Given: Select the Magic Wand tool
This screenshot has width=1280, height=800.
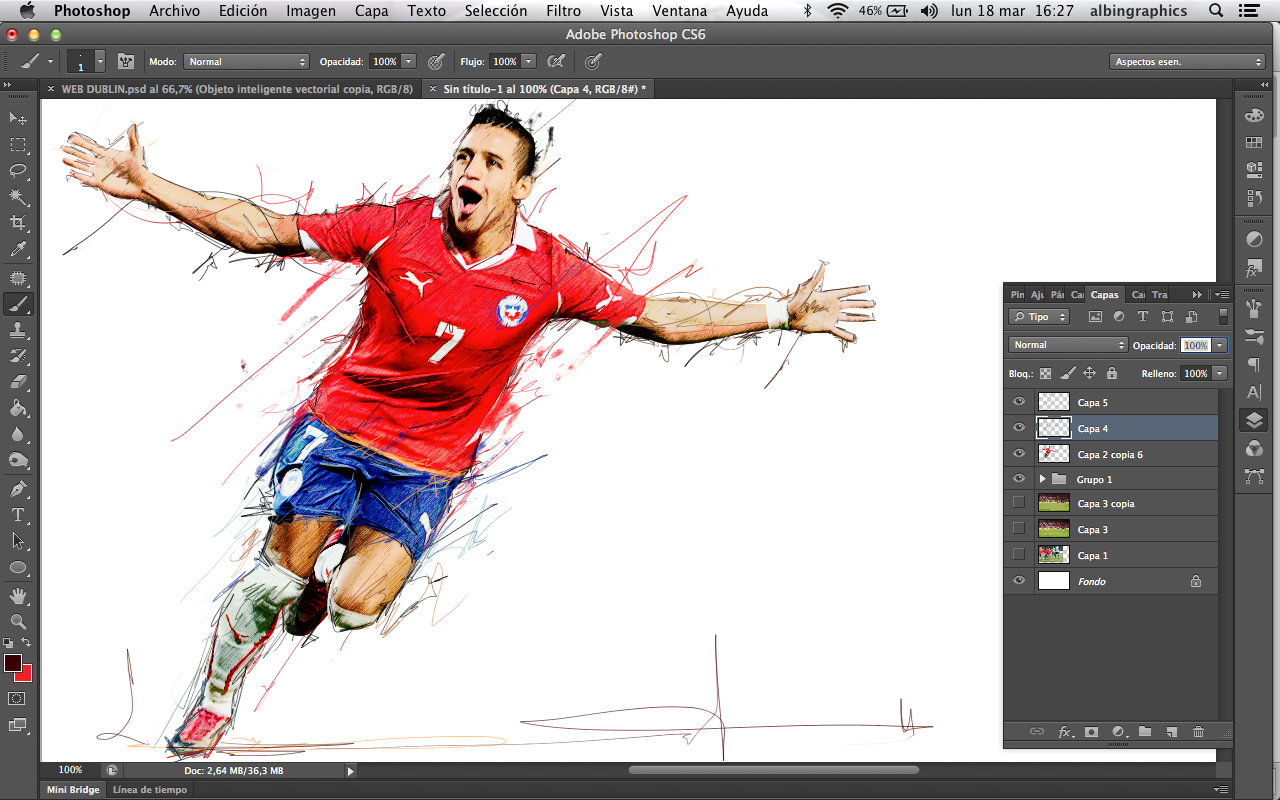Looking at the screenshot, I should point(18,196).
